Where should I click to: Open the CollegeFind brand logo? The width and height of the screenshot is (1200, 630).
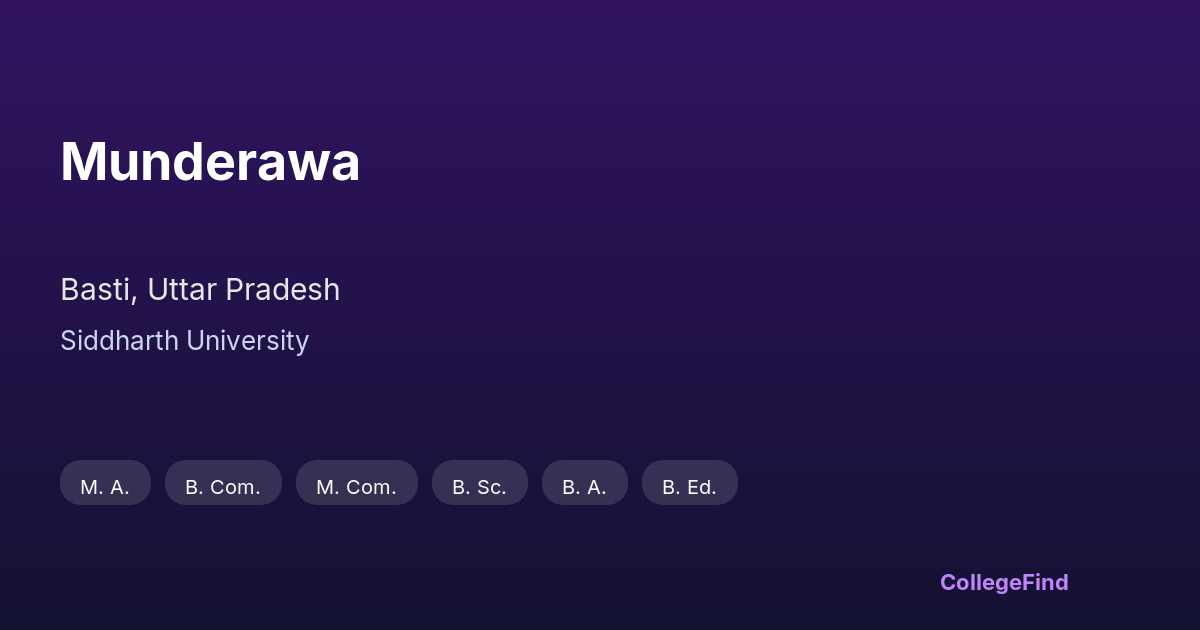[x=1003, y=582]
